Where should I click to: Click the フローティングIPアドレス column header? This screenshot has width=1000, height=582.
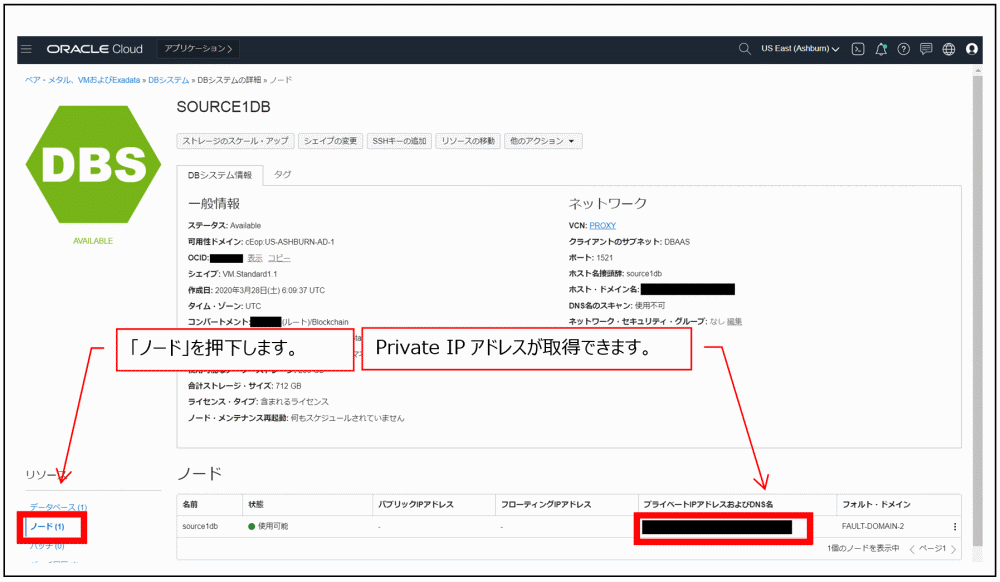pos(546,504)
